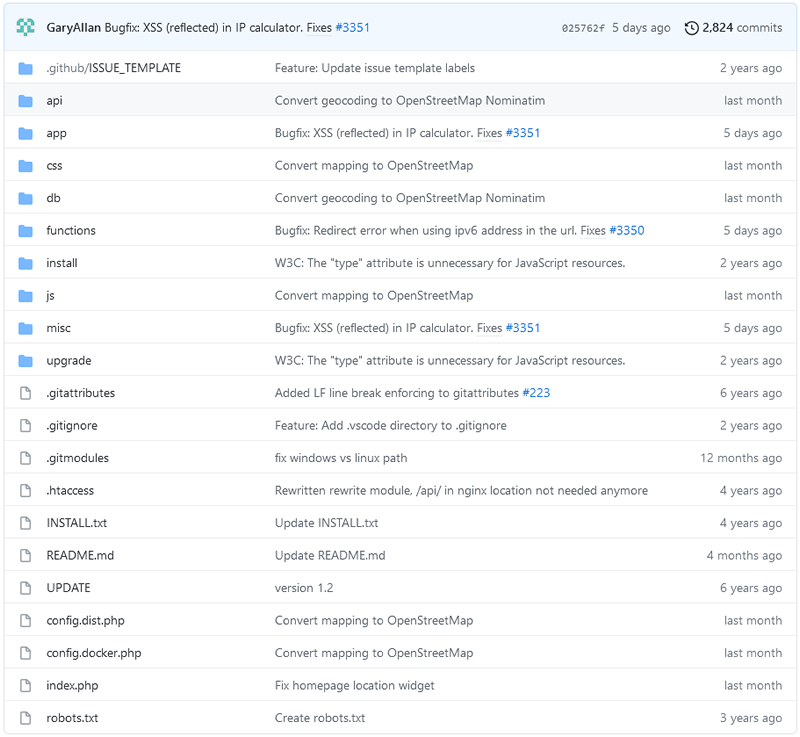View the 2,824 commits history

click(742, 28)
